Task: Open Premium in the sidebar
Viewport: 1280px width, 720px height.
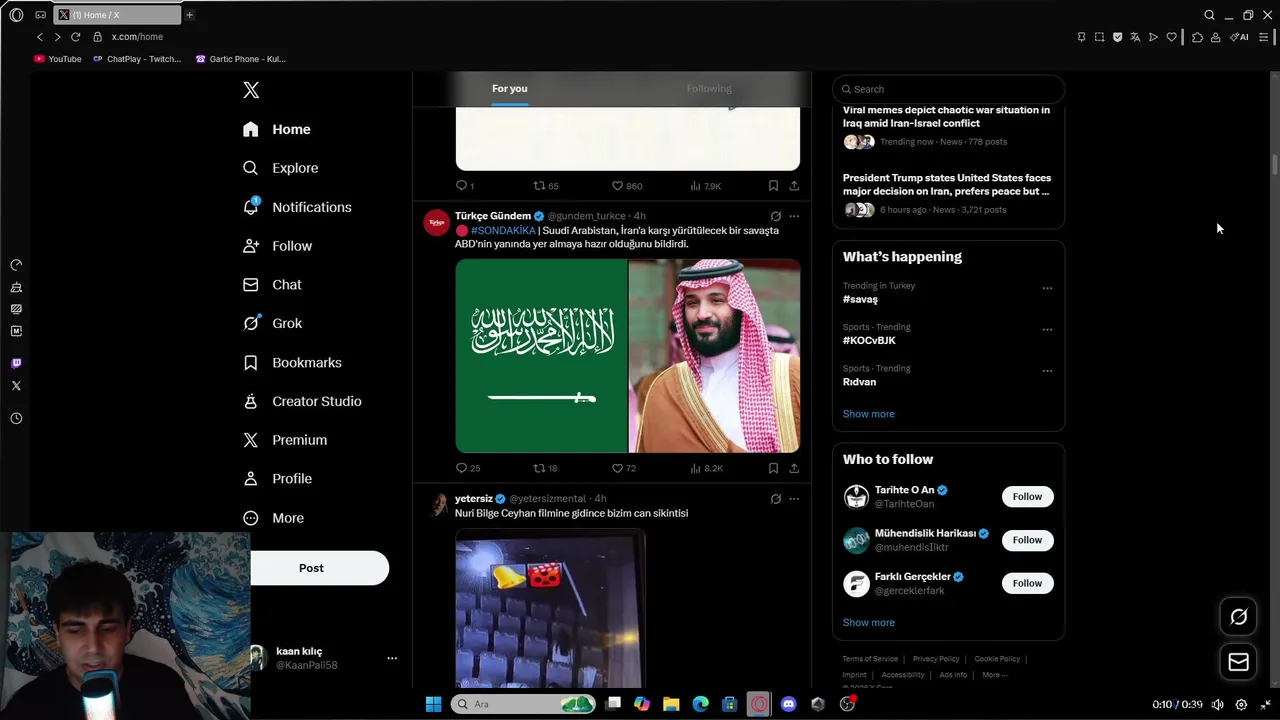Action: click(285, 440)
